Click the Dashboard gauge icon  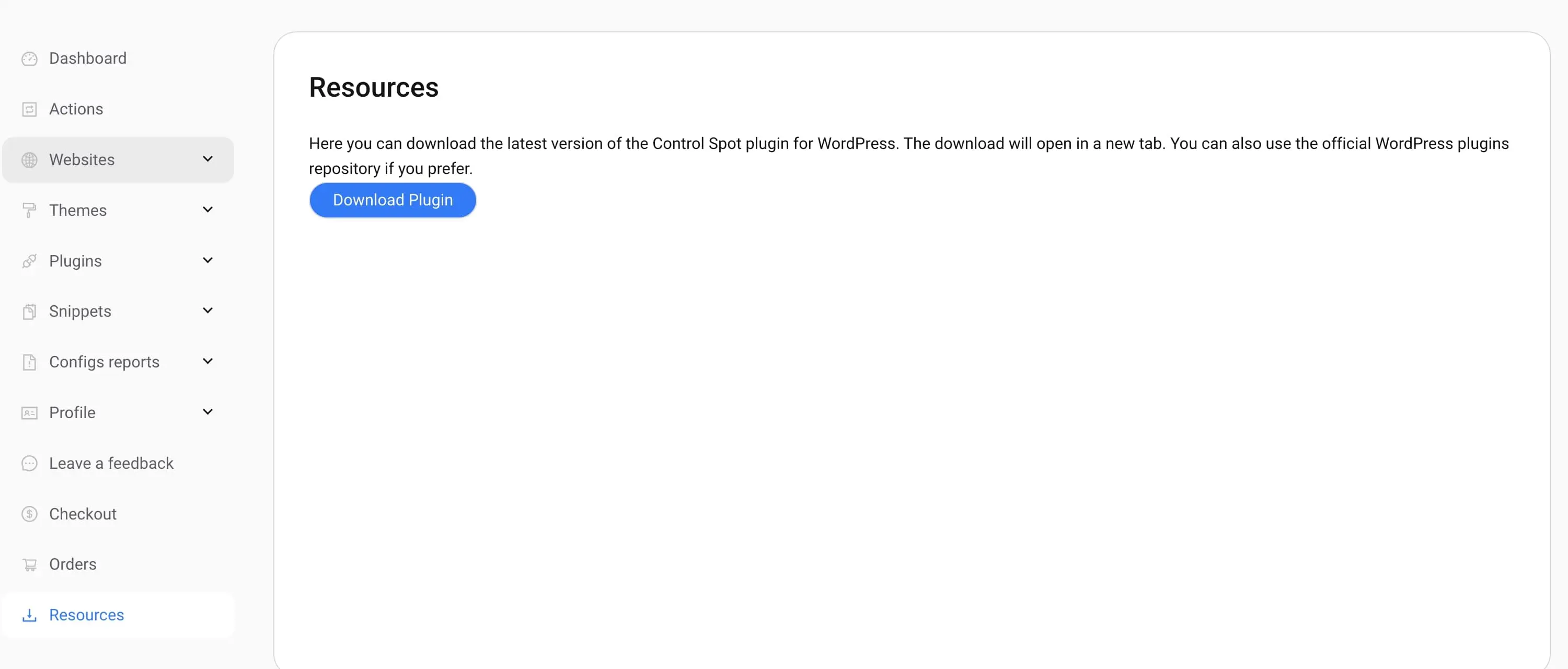point(29,59)
